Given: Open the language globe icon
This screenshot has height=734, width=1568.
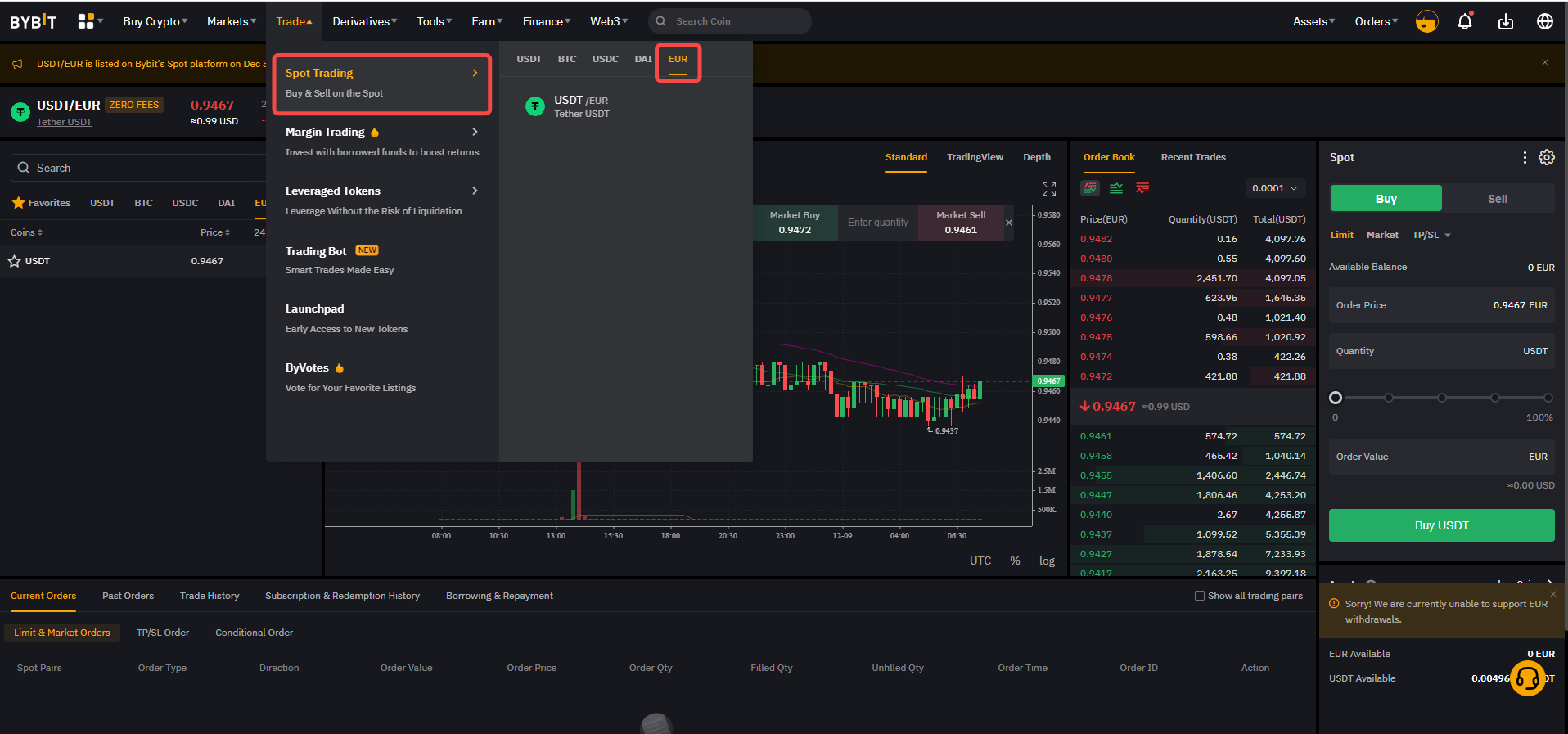Looking at the screenshot, I should click(x=1544, y=22).
